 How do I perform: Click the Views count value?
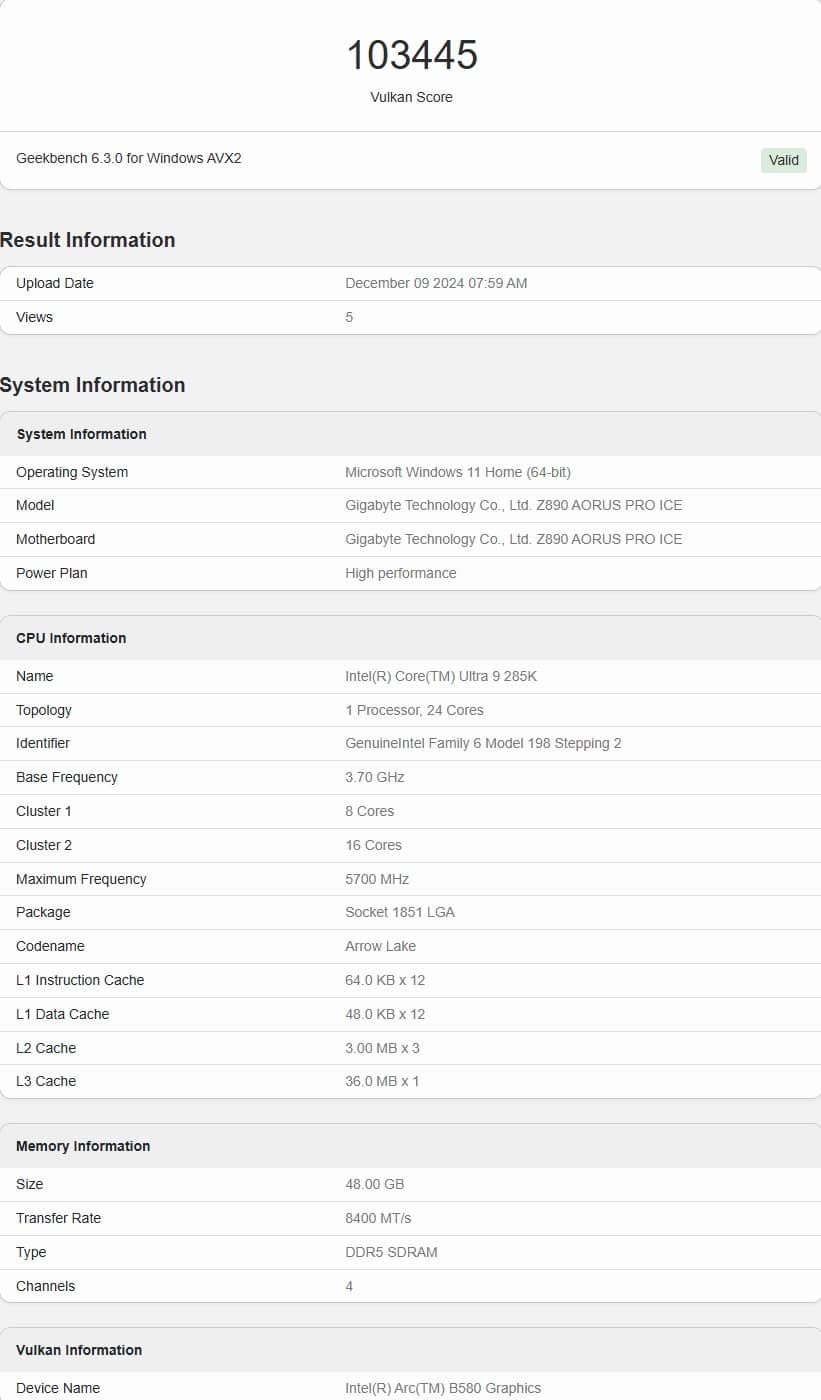[x=348, y=317]
